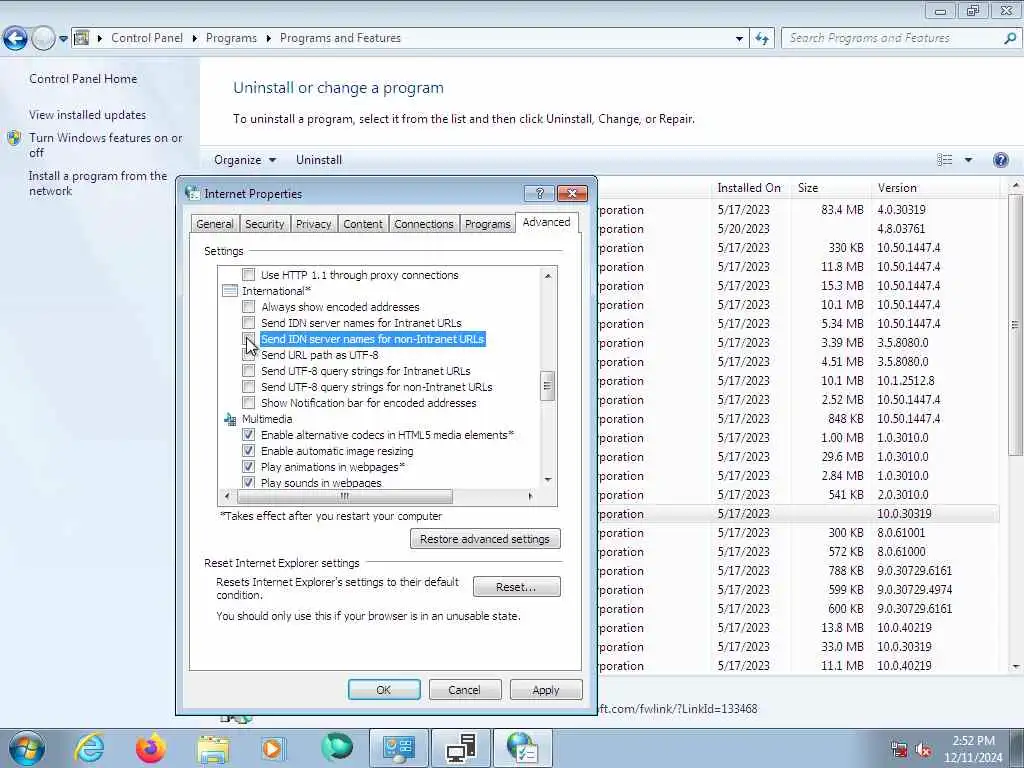1024x768 pixels.
Task: Open the Programs tab
Action: pyautogui.click(x=488, y=224)
